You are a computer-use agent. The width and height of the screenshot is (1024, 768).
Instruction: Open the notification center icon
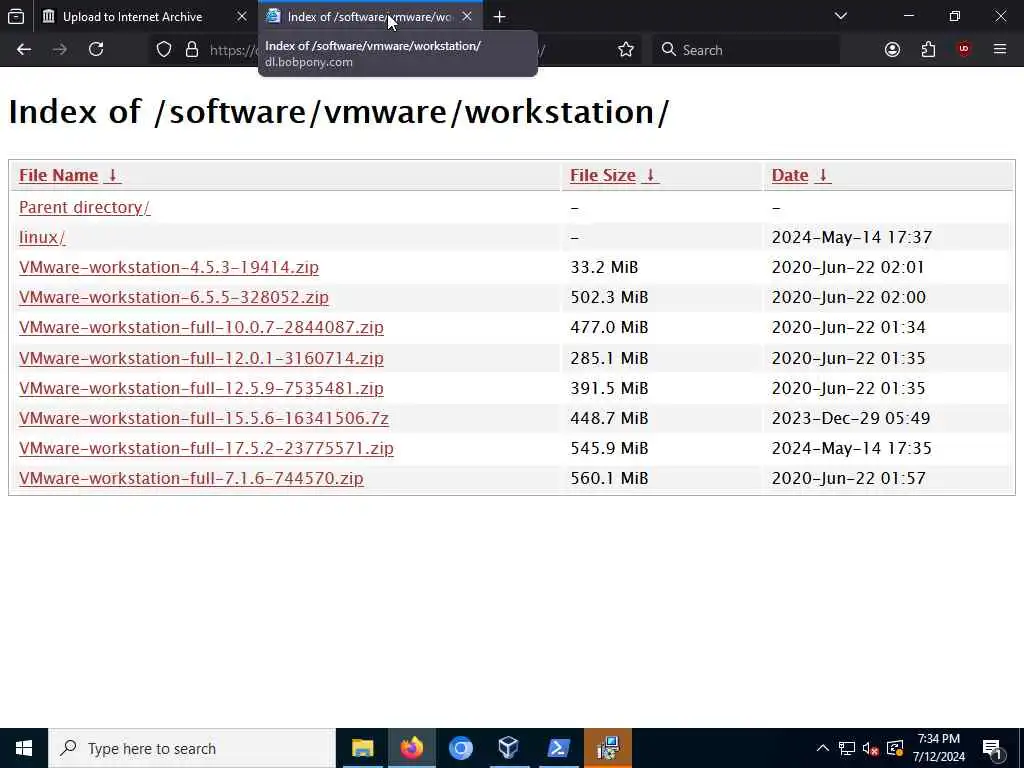coord(992,748)
